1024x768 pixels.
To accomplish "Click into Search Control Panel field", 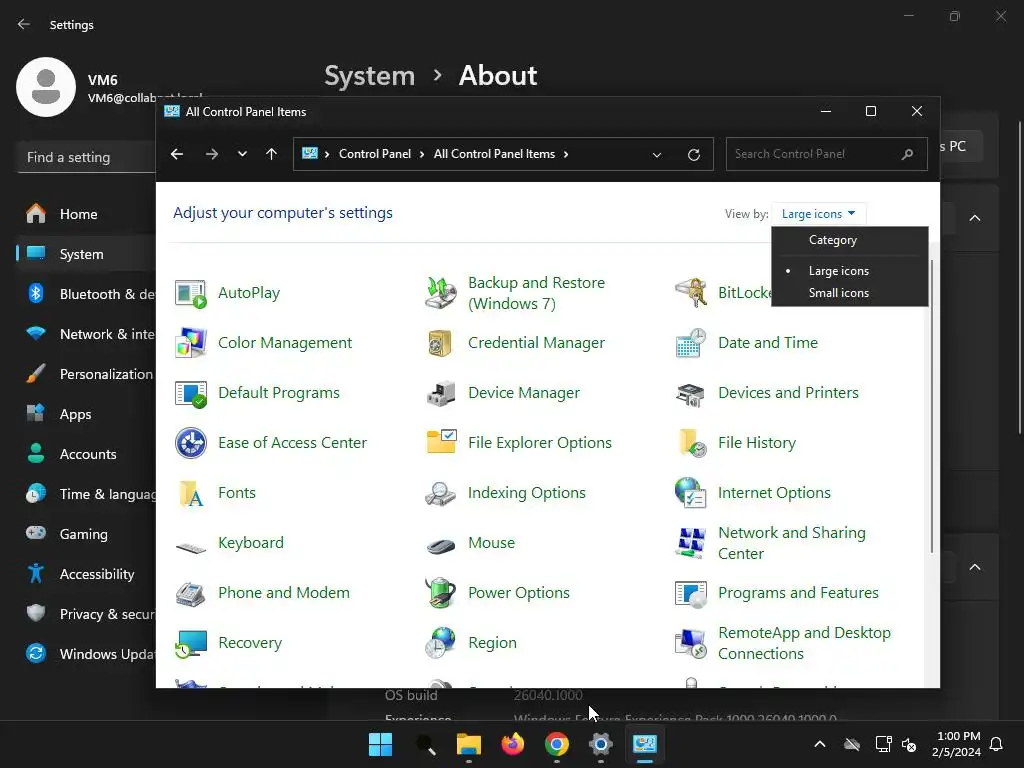I will pos(827,154).
